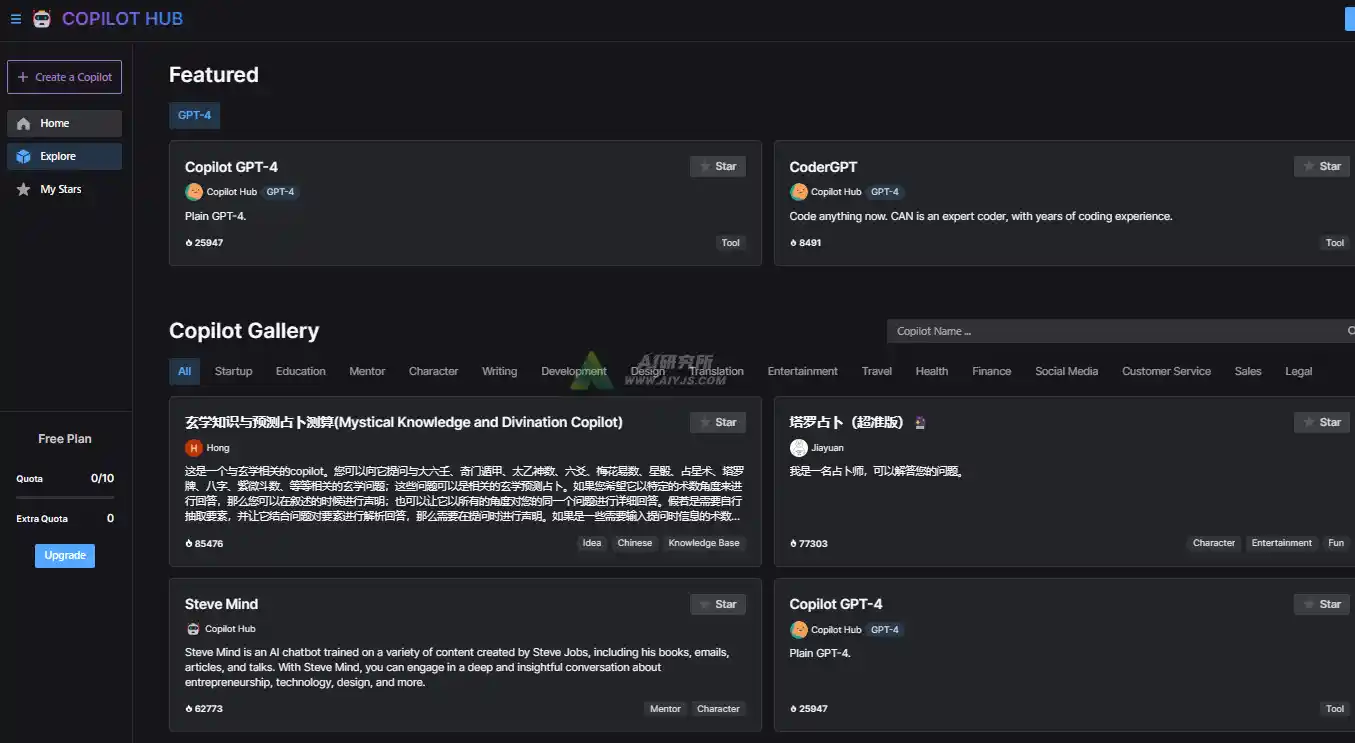Viewport: 1355px width, 743px height.
Task: Click the Copilot Hub robot logo
Action: coord(41,18)
